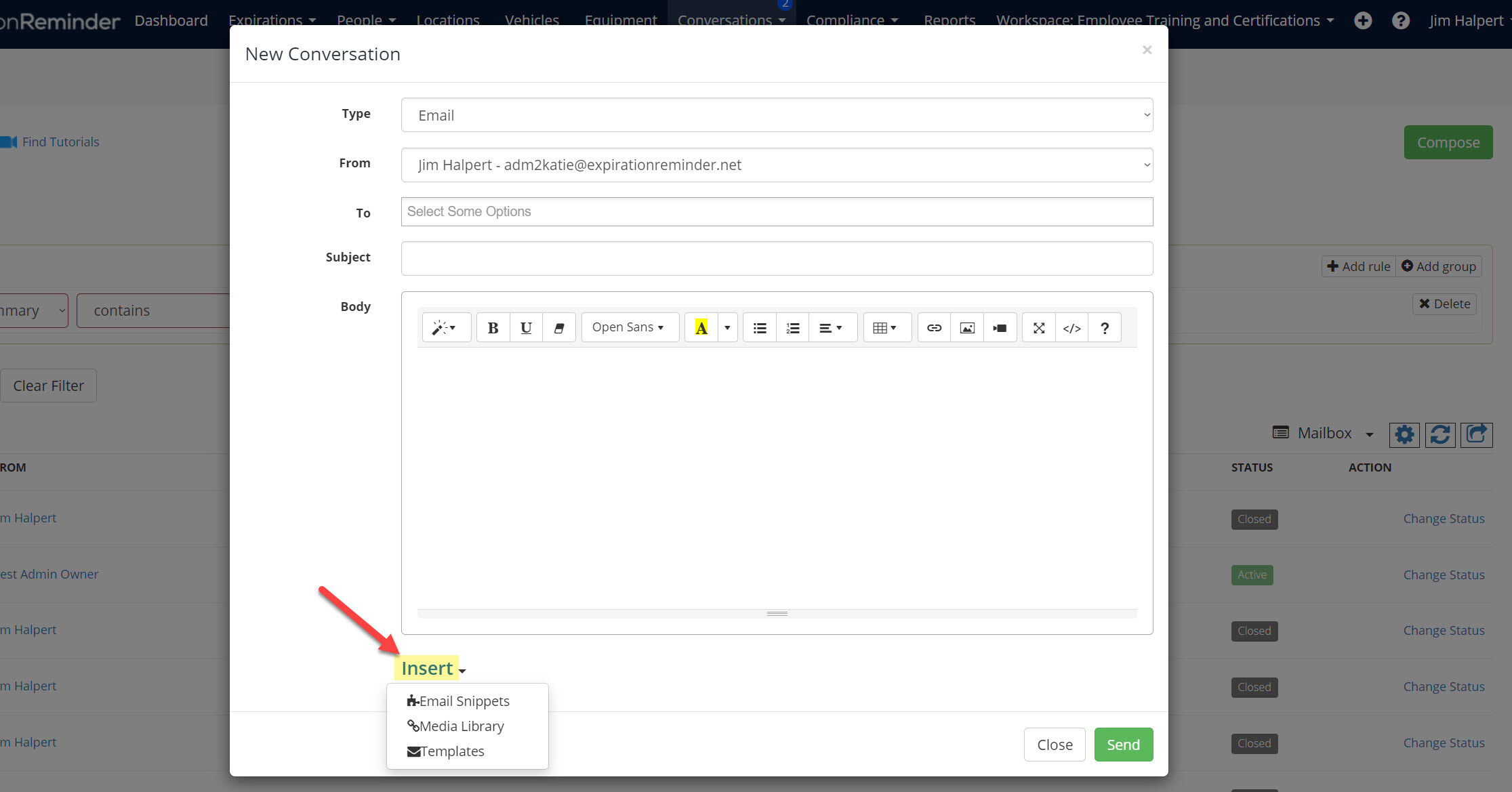Insert a hyperlink using the link icon
The height and width of the screenshot is (792, 1512).
(x=934, y=327)
